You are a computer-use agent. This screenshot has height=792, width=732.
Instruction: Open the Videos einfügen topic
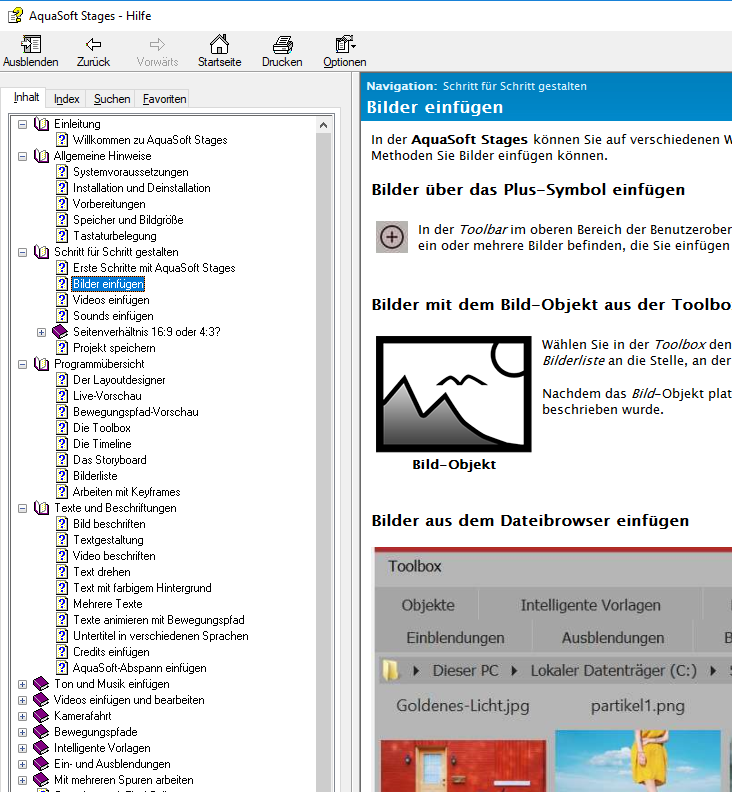pos(111,300)
